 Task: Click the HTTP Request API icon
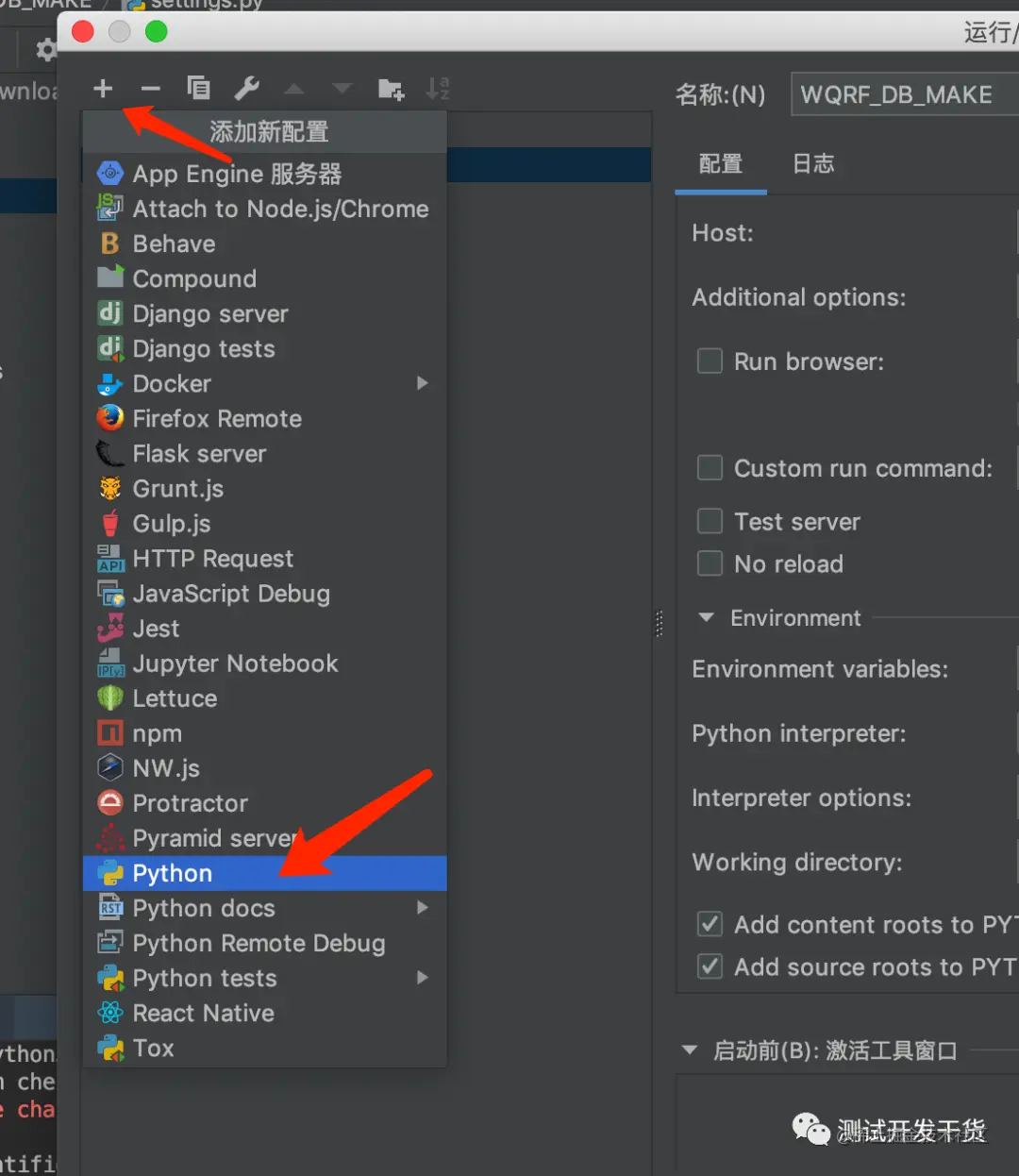(110, 559)
